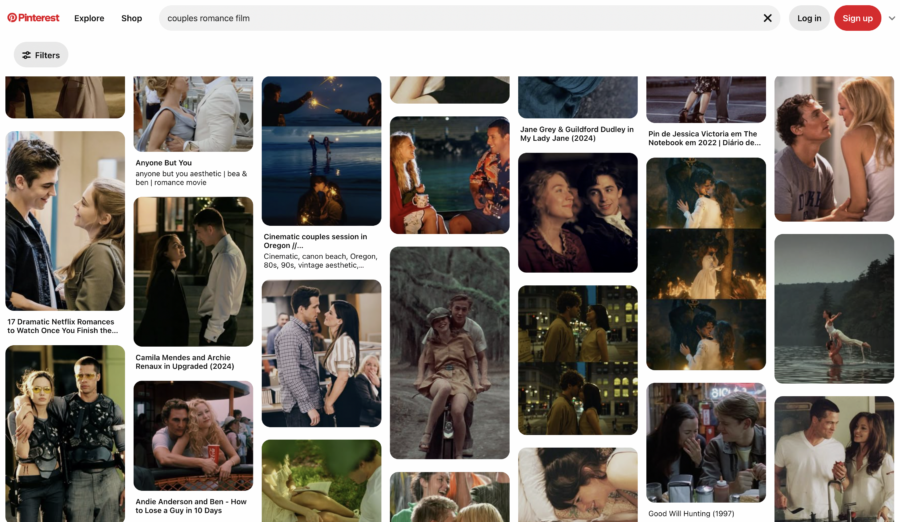Screen dimensions: 900x522
Task: Open the Shop menu item
Action: pos(131,18)
